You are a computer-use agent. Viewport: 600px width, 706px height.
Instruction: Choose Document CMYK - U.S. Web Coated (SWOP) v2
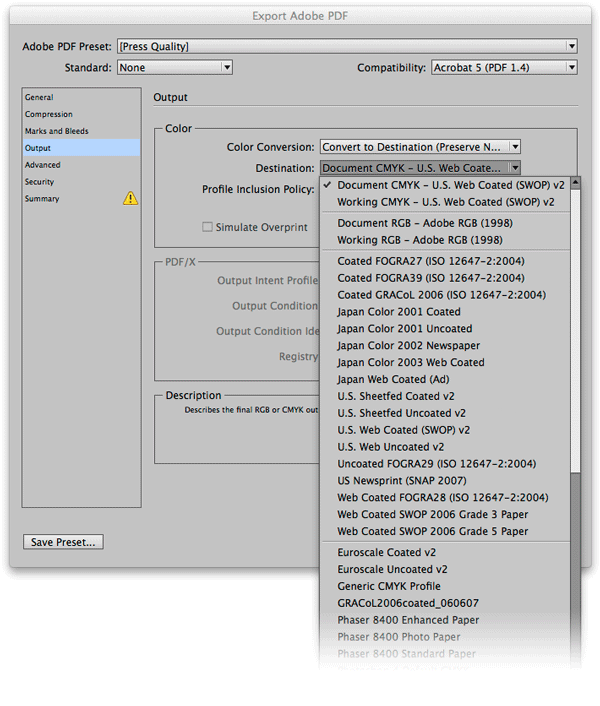tap(445, 185)
